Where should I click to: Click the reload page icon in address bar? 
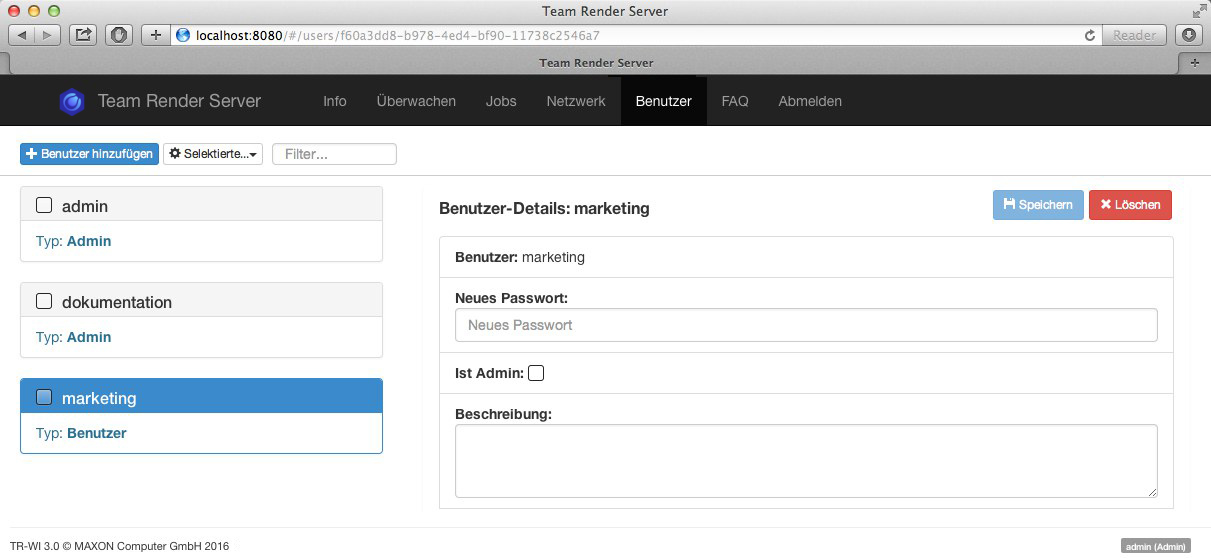(x=1090, y=35)
